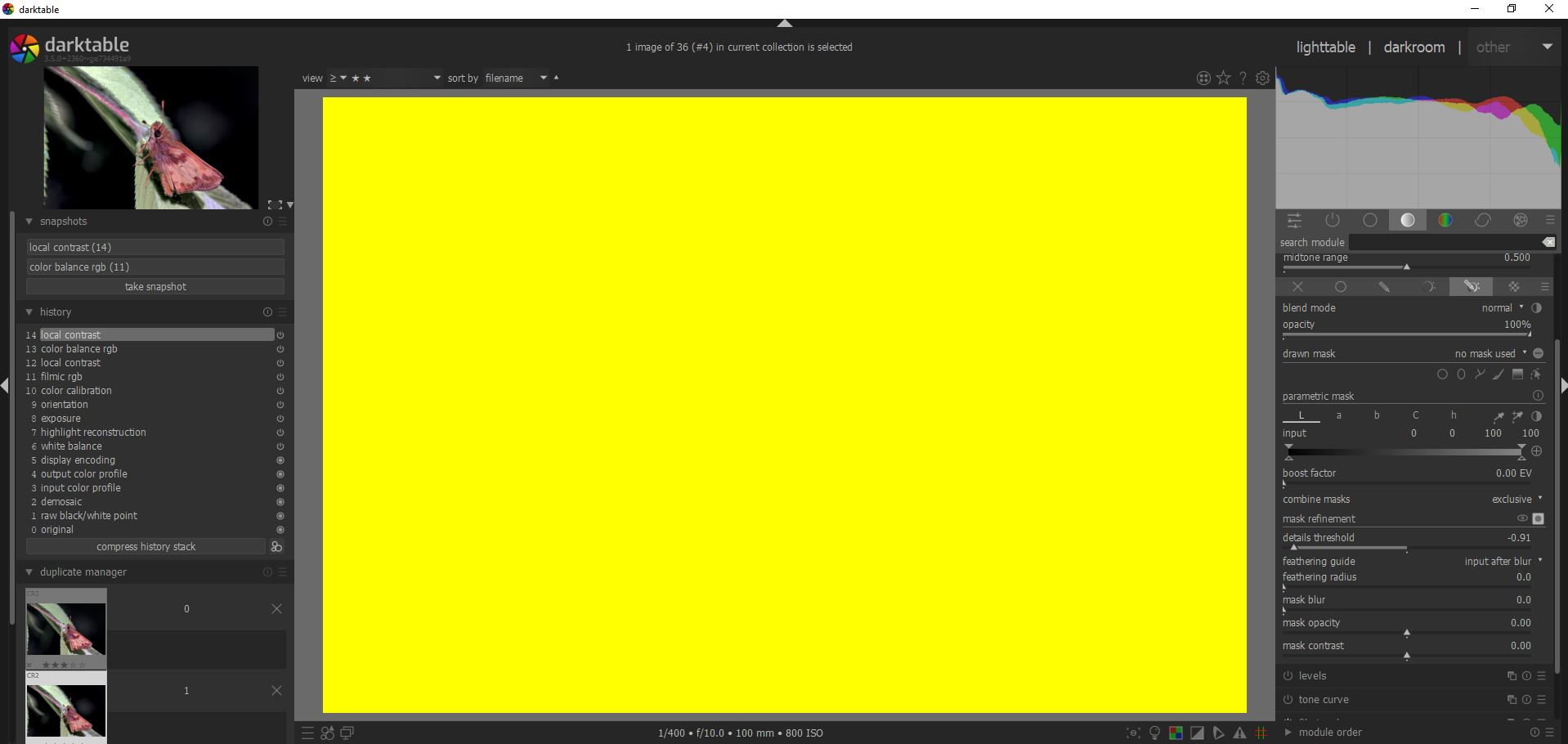The image size is (1568, 744).
Task: Click compress history stack button
Action: [x=146, y=547]
